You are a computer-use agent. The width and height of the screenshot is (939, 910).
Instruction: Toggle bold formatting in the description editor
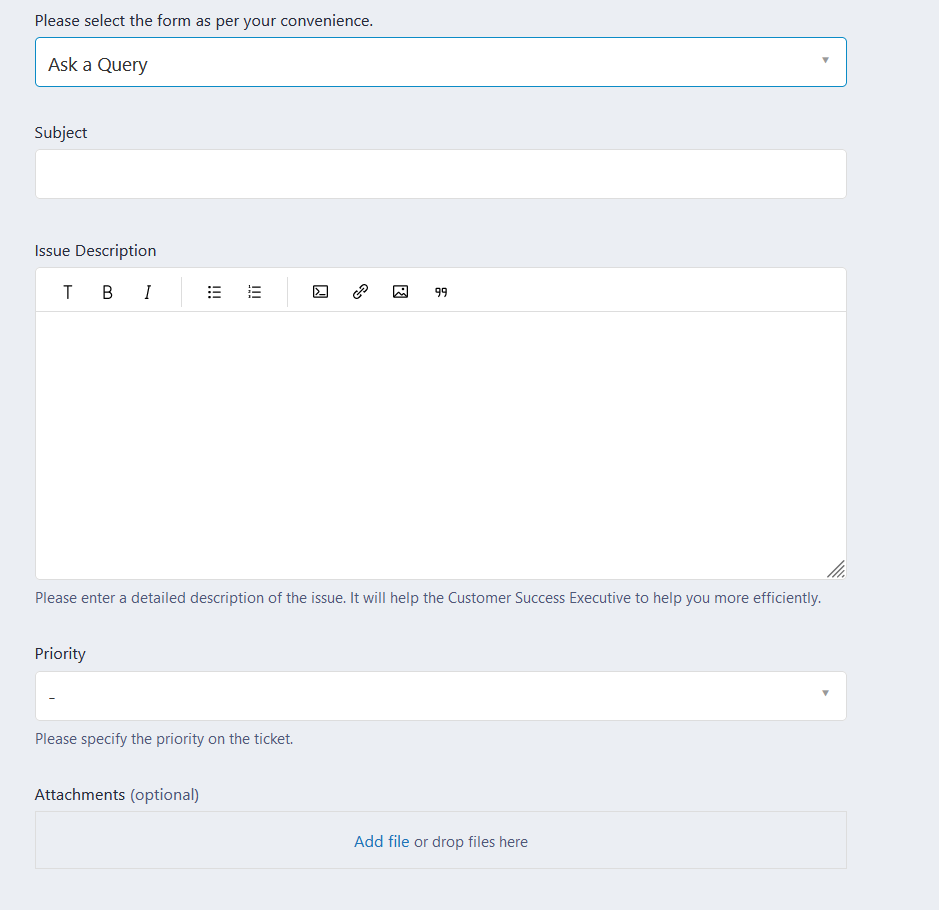107,292
